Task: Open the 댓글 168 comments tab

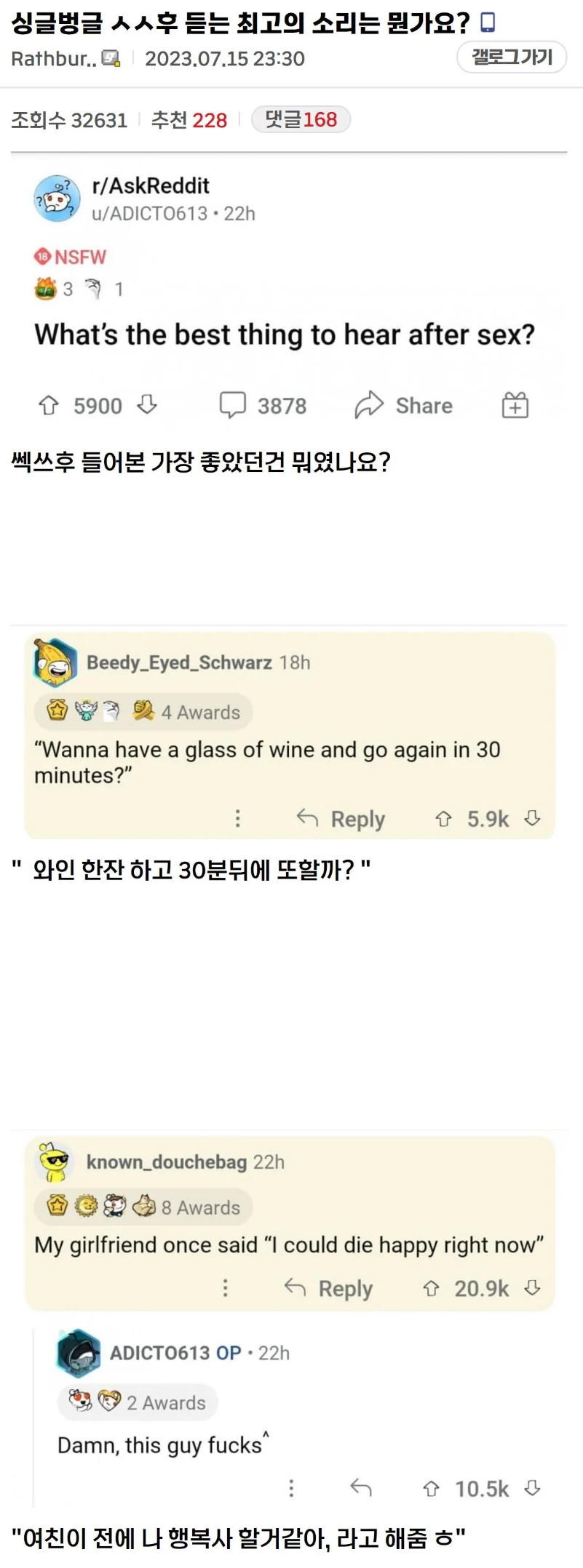Action: [x=301, y=119]
